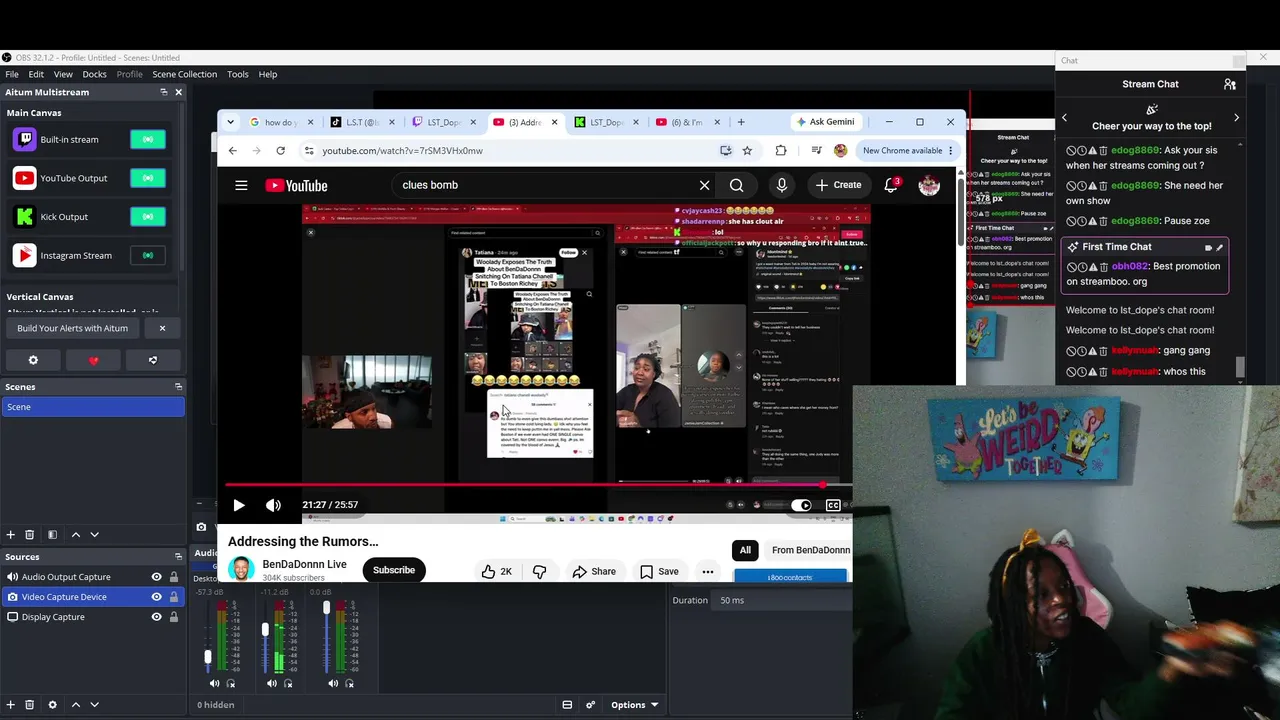Open the Docks menu
1280x720 pixels.
coord(94,74)
